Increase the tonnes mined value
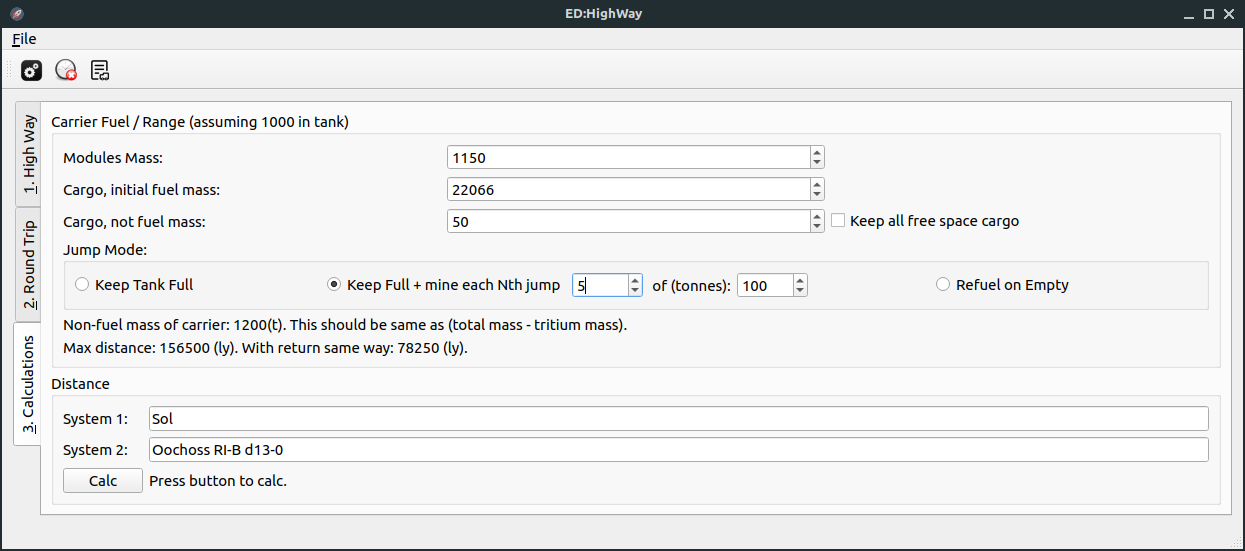The height and width of the screenshot is (551, 1245). (x=800, y=280)
